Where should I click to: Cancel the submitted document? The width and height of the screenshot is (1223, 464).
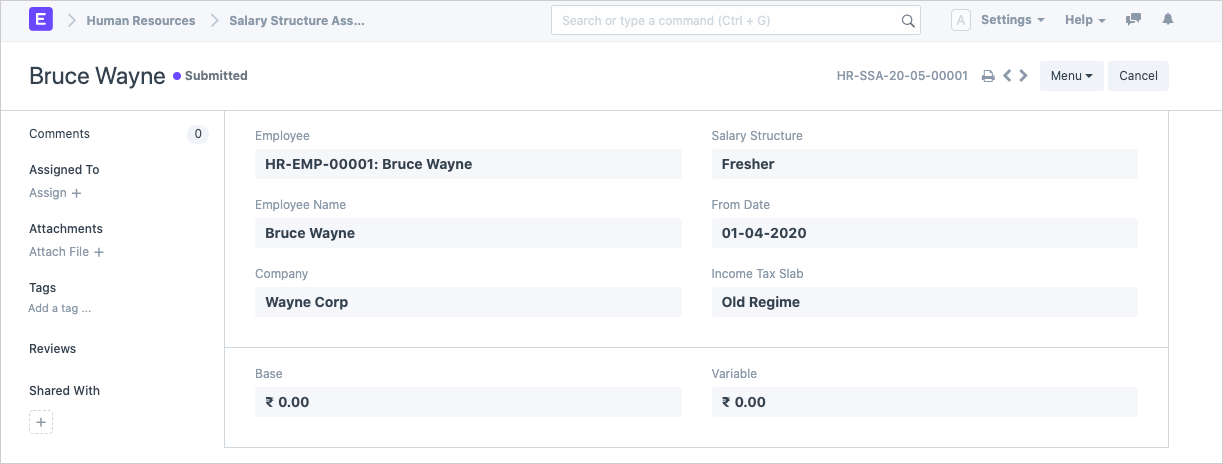pos(1138,76)
